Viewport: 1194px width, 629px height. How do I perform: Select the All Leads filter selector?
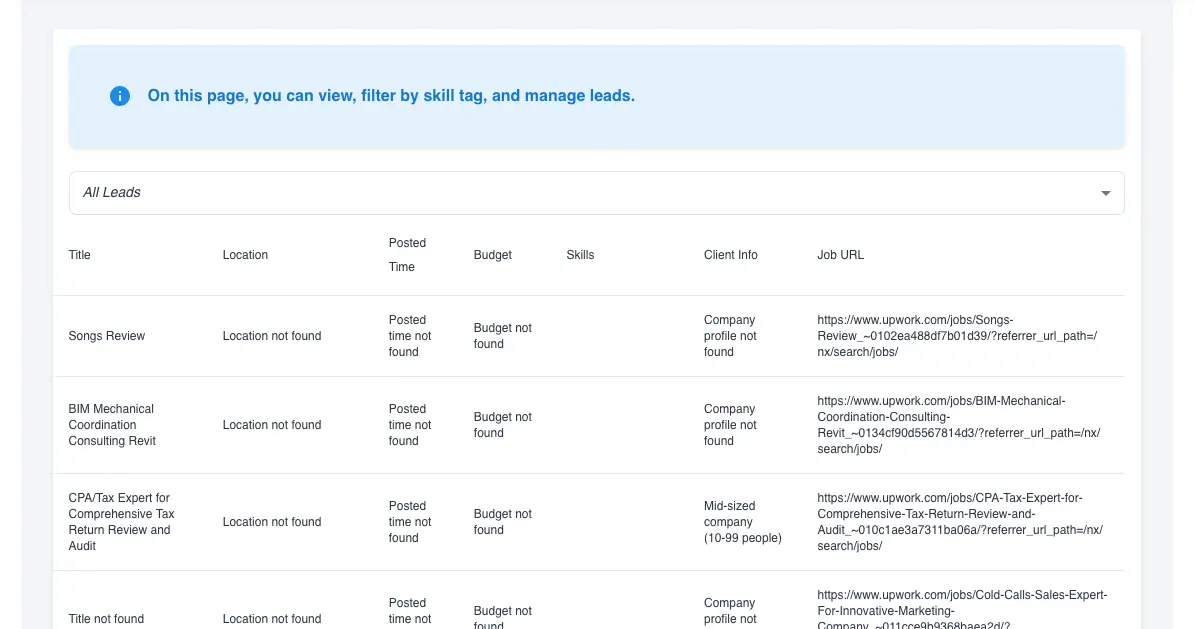pos(596,192)
